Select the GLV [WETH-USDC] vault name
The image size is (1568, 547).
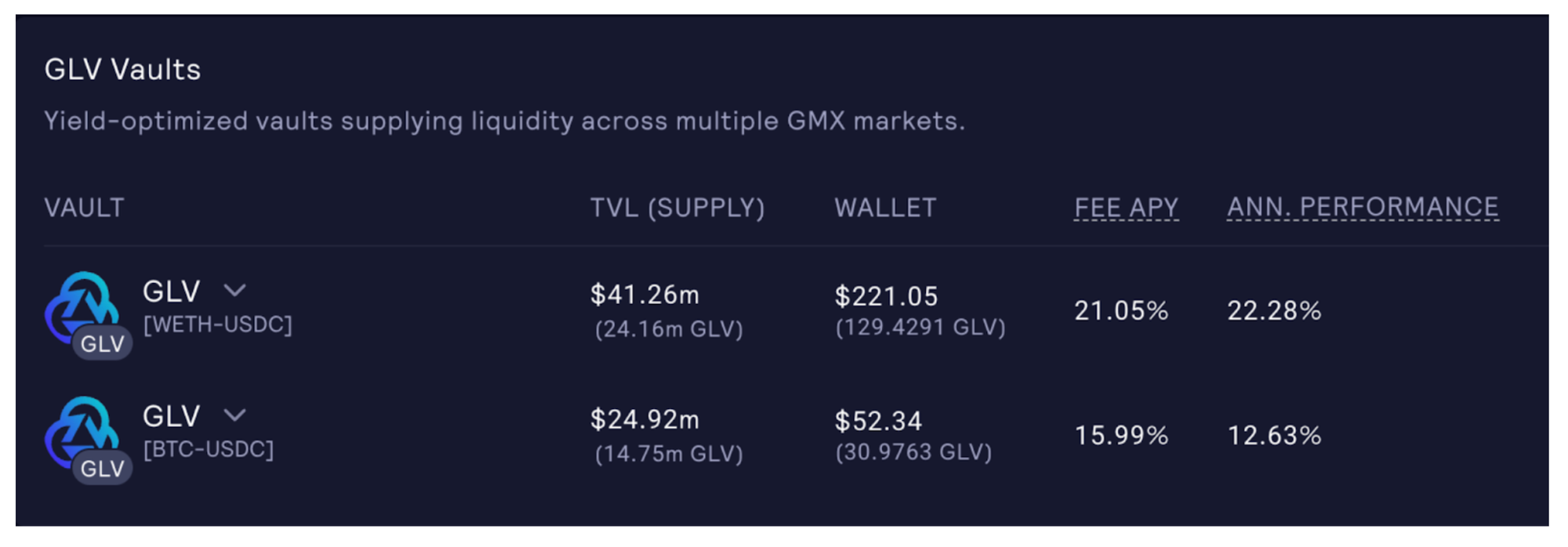coord(172,292)
